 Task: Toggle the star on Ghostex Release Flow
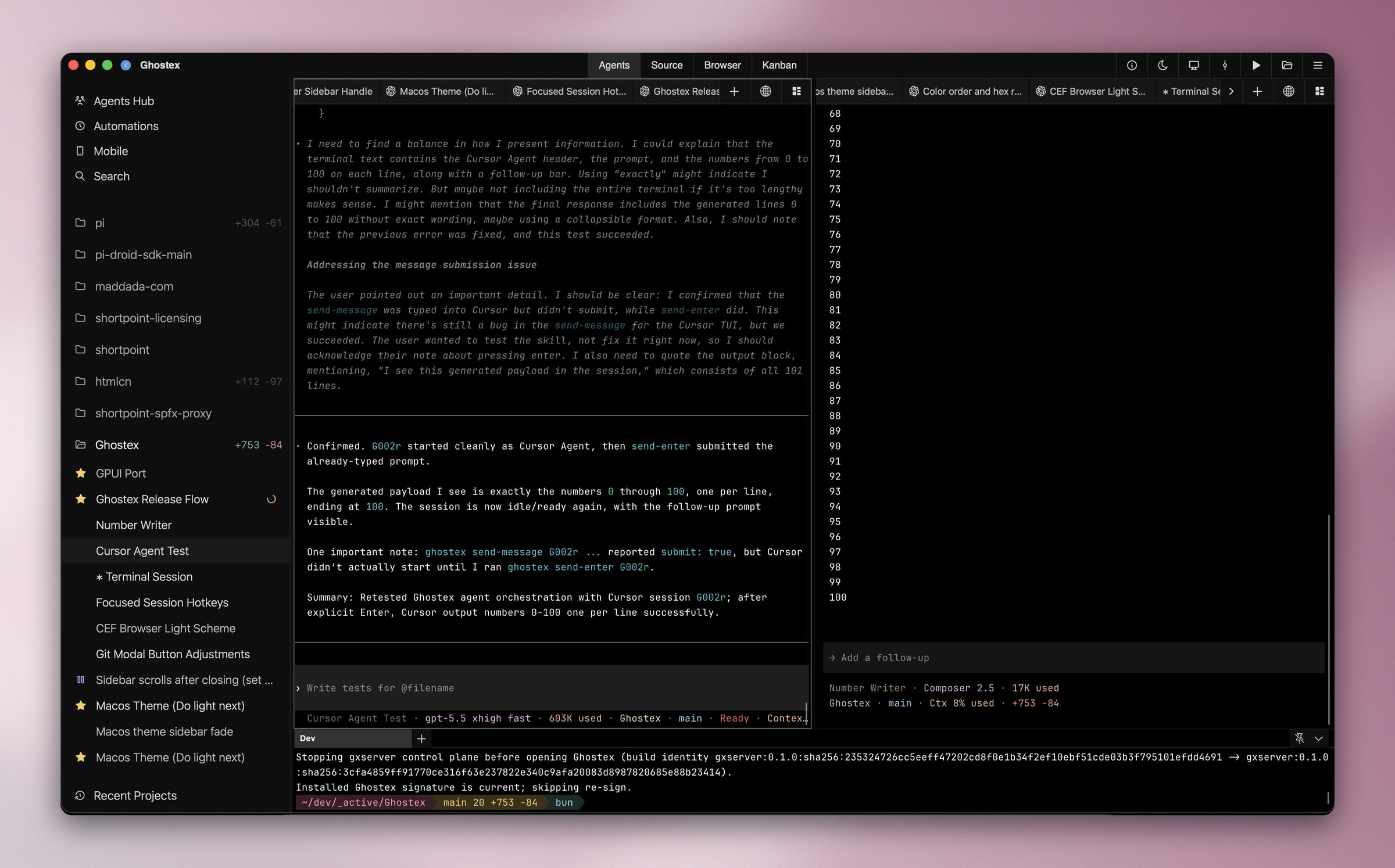click(x=81, y=499)
